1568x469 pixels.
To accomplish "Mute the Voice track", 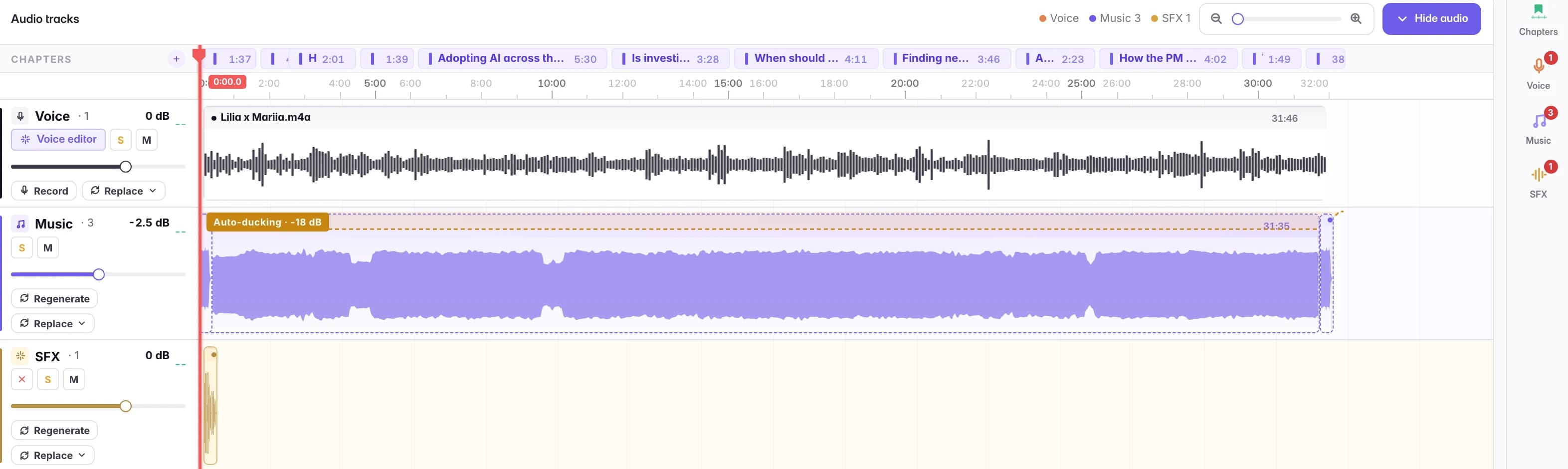I will pyautogui.click(x=147, y=140).
